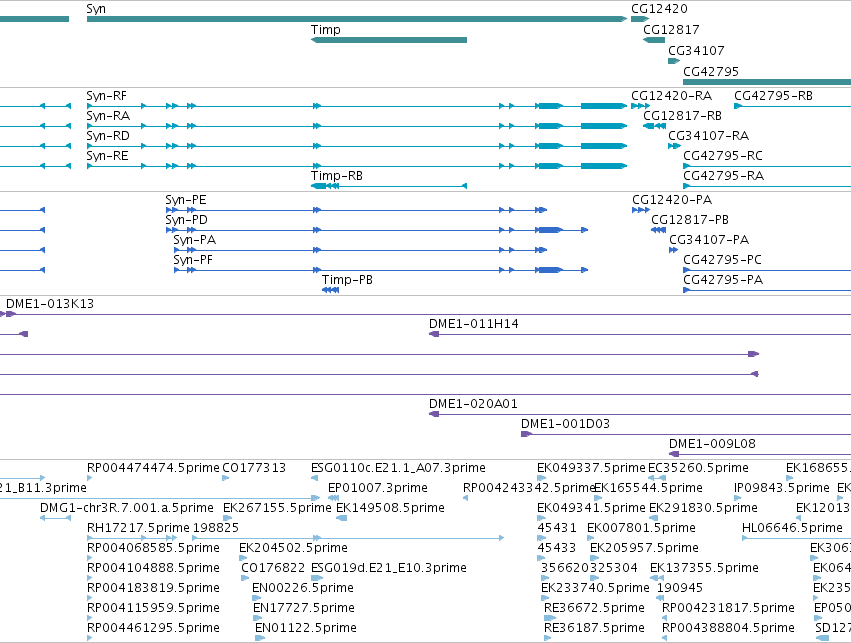The image size is (851, 643).
Task: Select the CG42795 gene bar
Action: coord(767,82)
